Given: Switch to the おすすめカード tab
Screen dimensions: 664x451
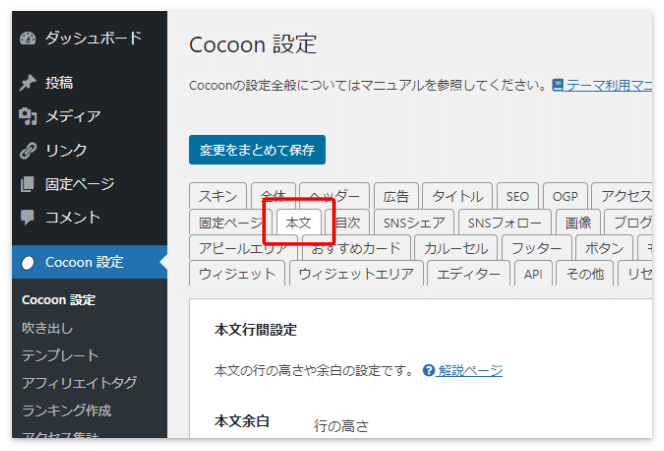Looking at the screenshot, I should coord(357,250).
